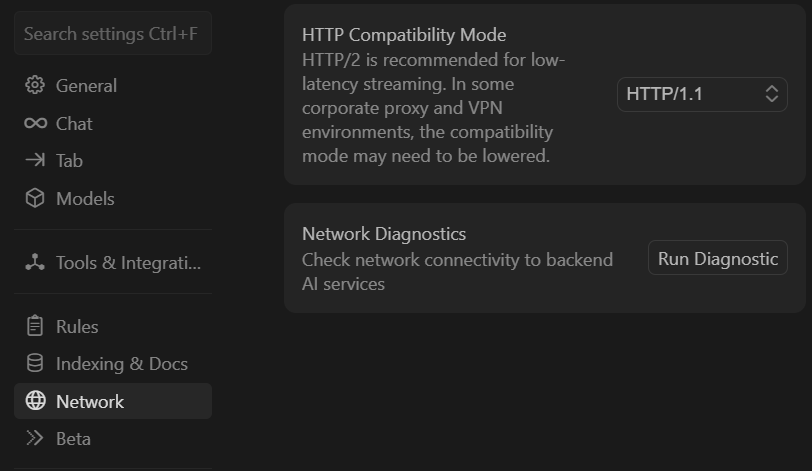Click the Tools & Integrations node icon
Screen dimensions: 812x471
35,262
